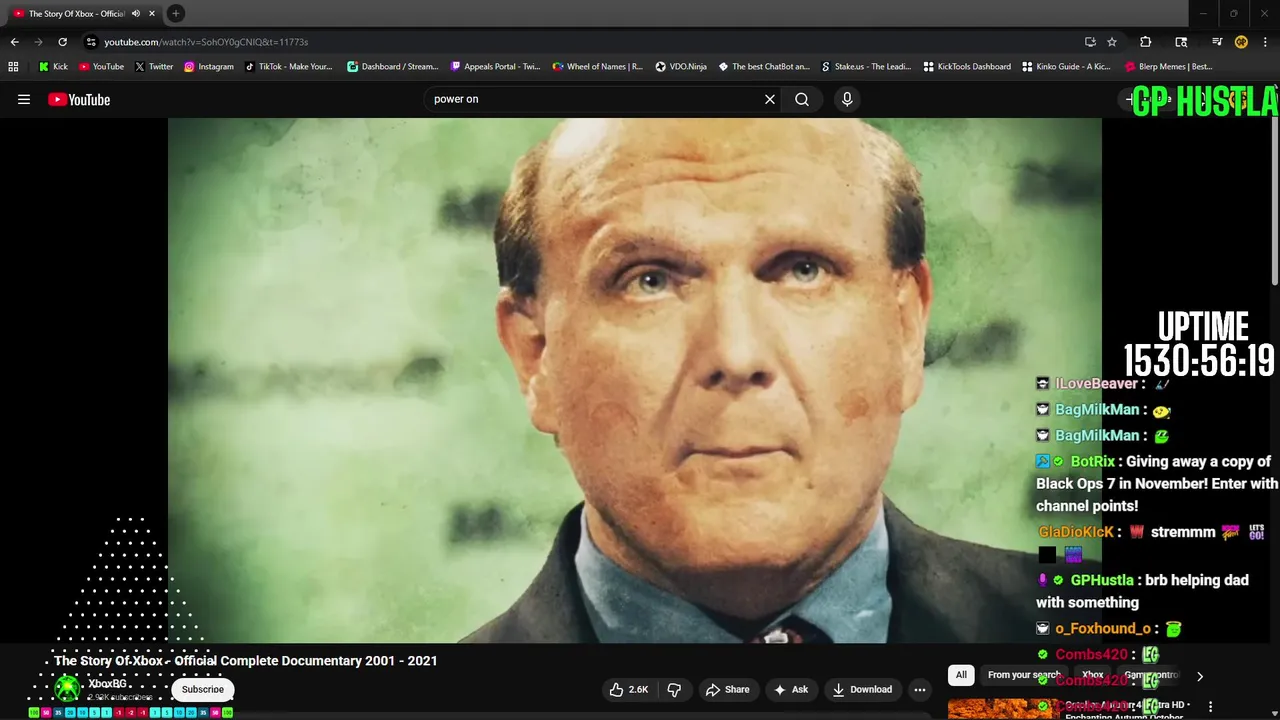Select the 'All' filter chip
Screen dimensions: 1280x720
pos(961,675)
